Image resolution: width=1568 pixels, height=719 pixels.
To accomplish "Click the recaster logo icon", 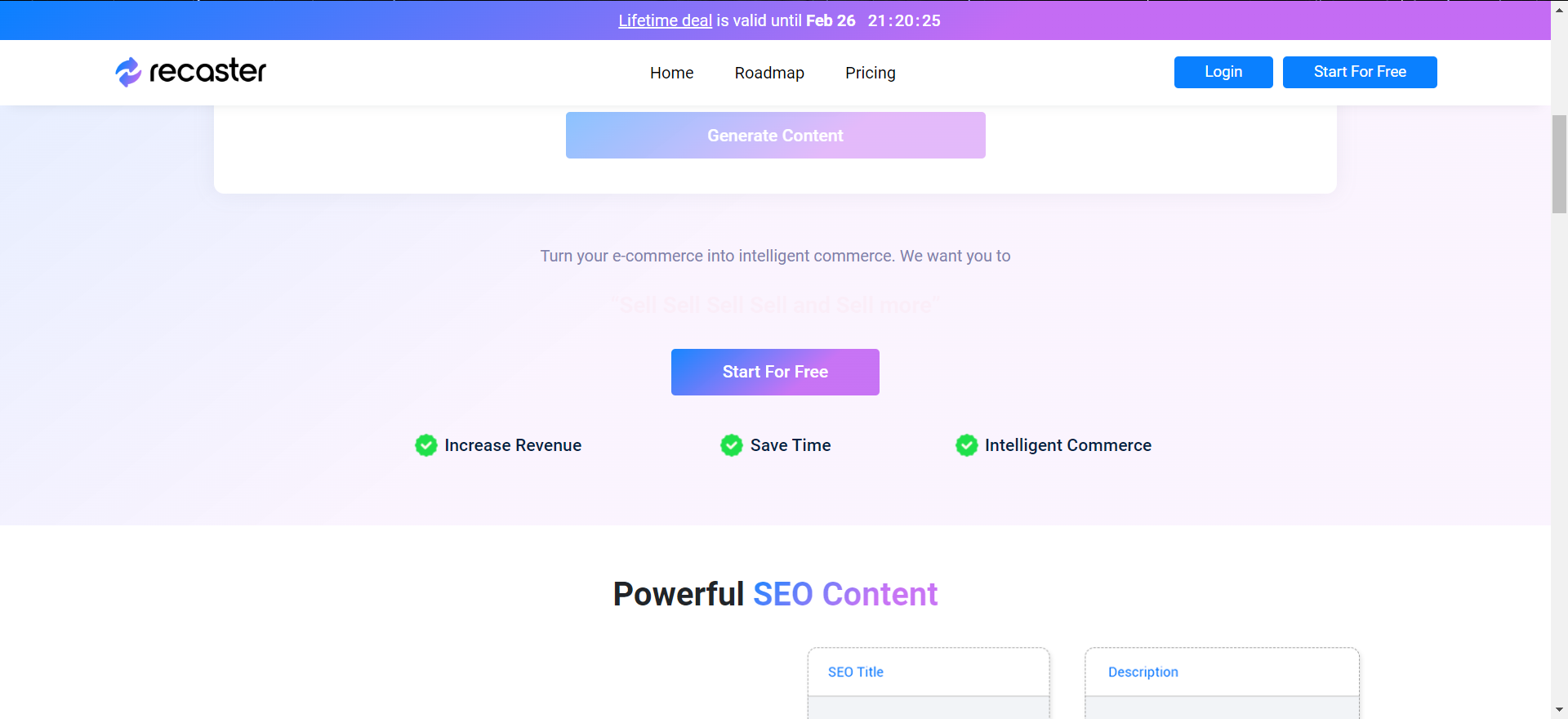I will 128,72.
